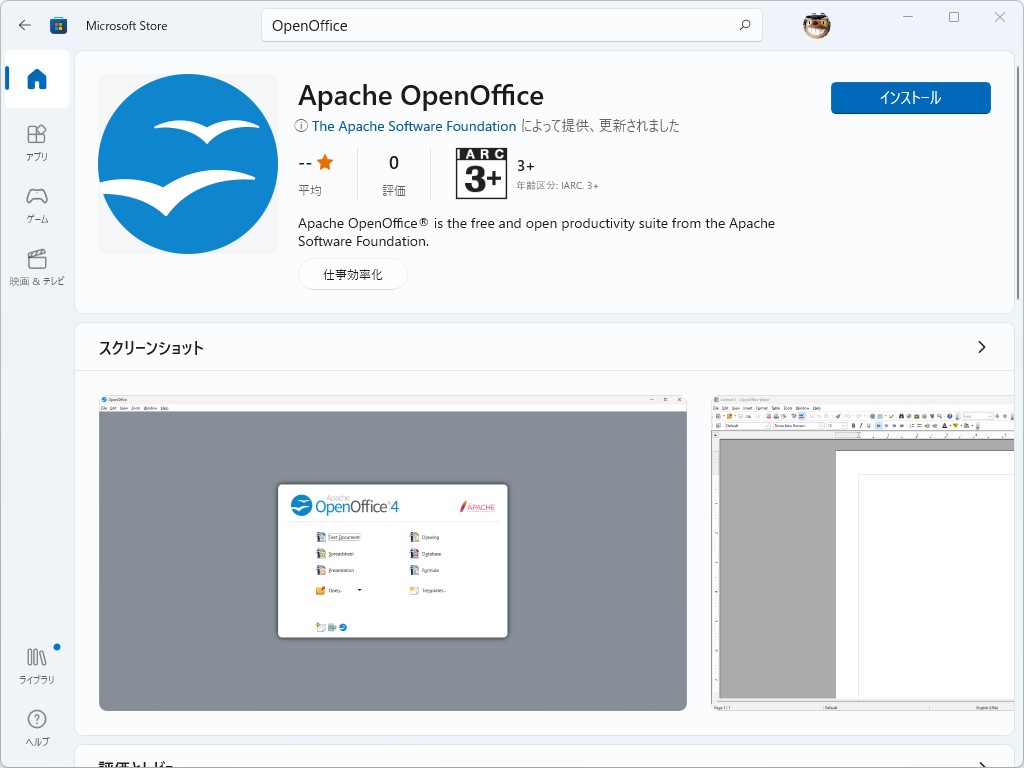Open the 映画 & テレビ section
1024x768 pixels.
pyautogui.click(x=36, y=265)
